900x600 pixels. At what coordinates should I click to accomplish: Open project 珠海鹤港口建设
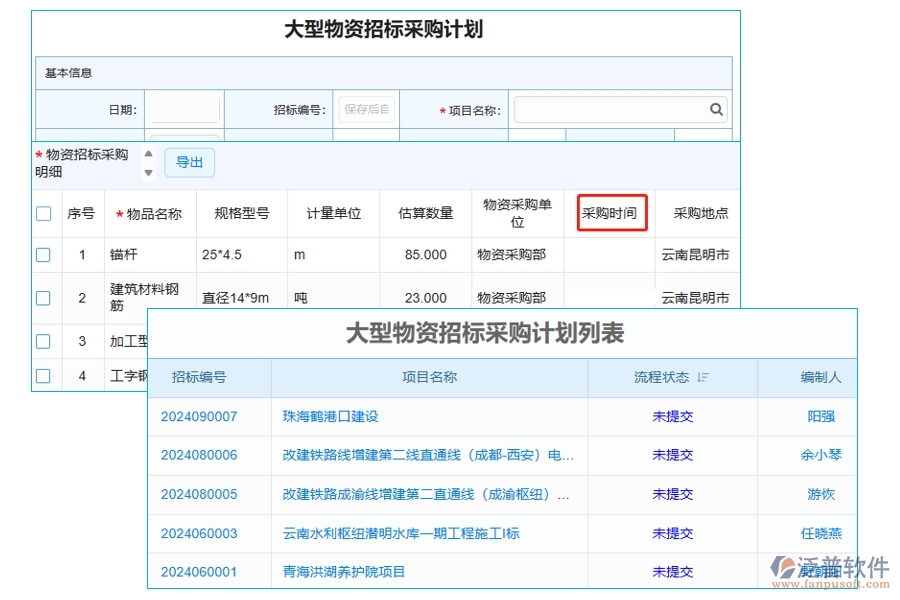tap(330, 417)
